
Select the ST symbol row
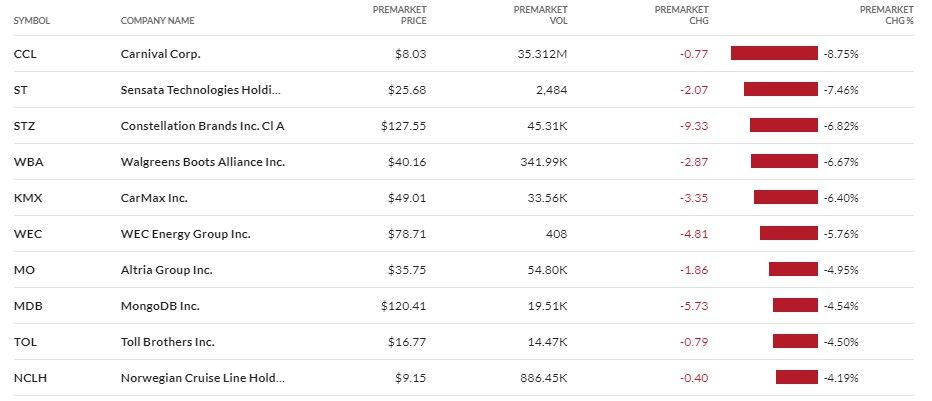point(21,90)
